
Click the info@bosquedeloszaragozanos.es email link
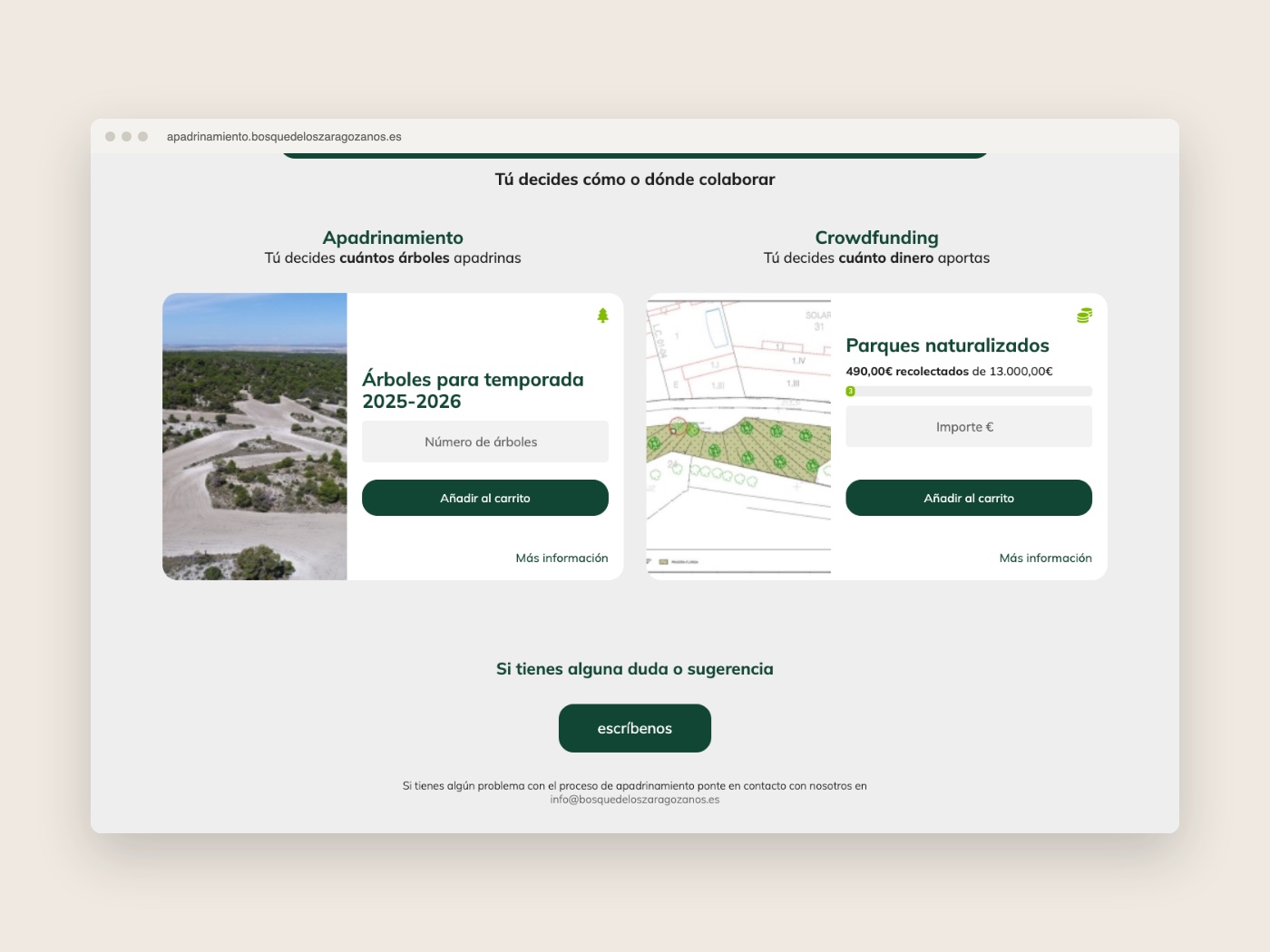click(x=635, y=800)
